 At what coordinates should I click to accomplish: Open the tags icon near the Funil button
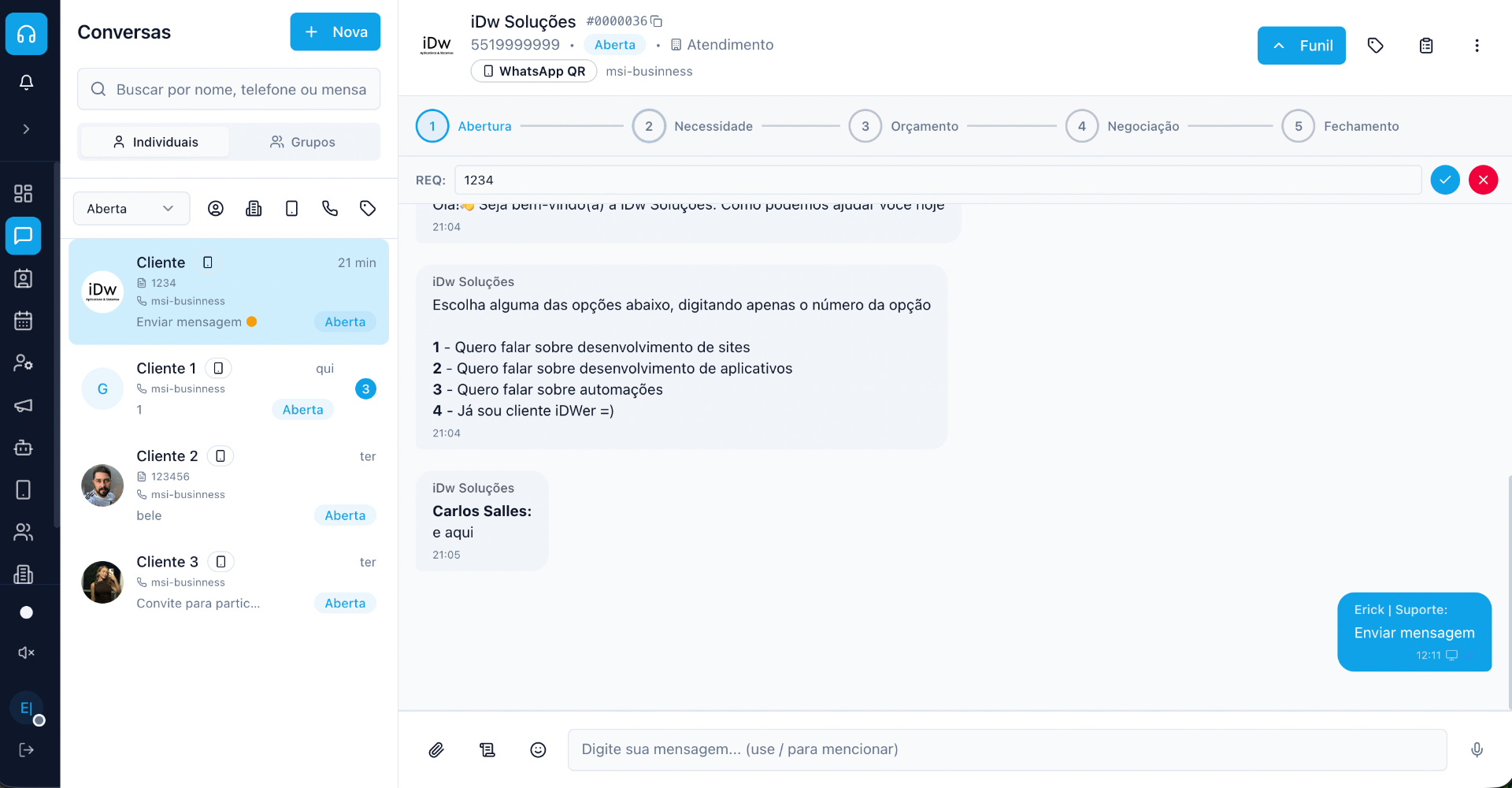click(x=1376, y=45)
